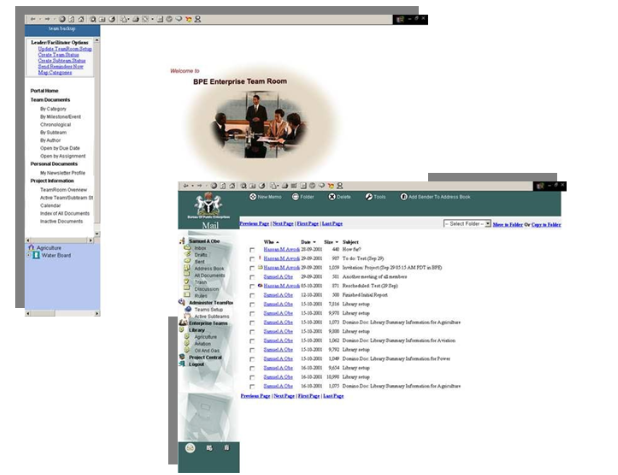
Task: Open the Tools action icon
Action: coord(368,197)
